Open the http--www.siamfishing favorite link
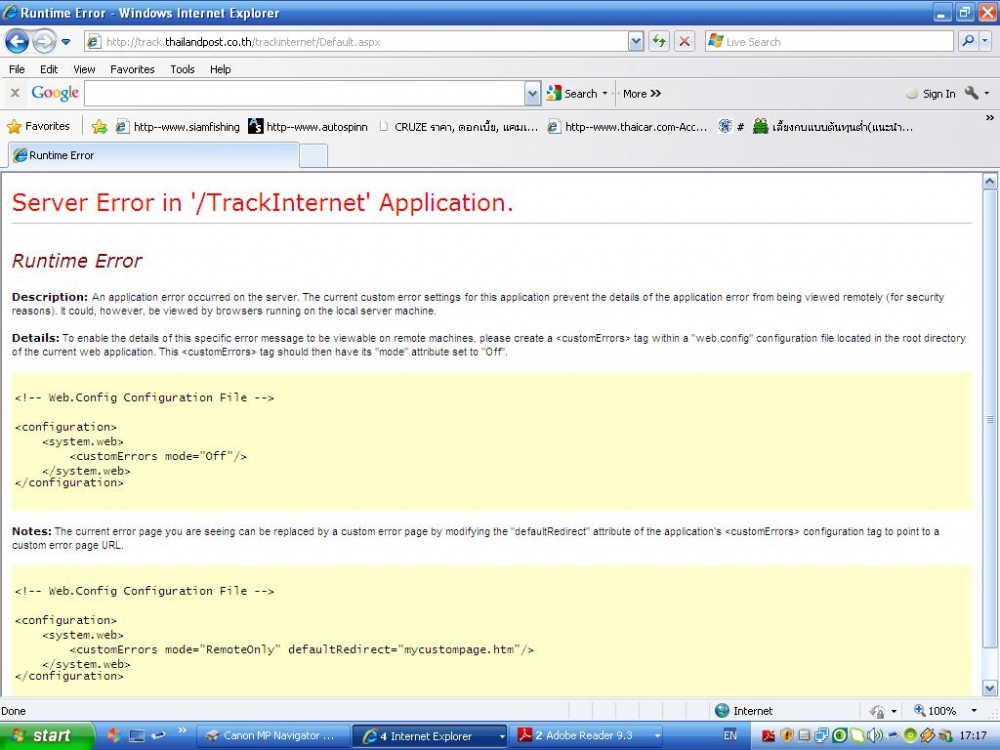1000x750 pixels. 177,127
